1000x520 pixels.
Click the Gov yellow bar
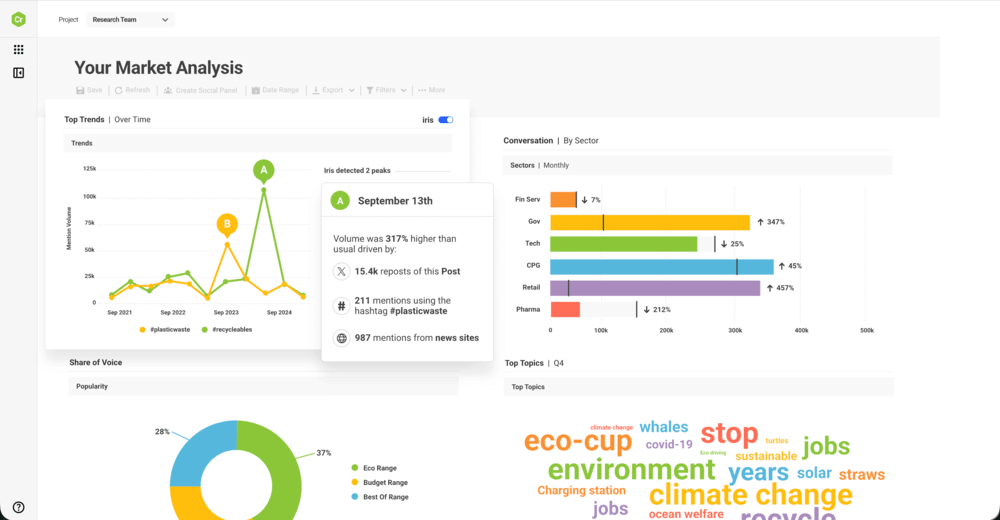point(650,222)
